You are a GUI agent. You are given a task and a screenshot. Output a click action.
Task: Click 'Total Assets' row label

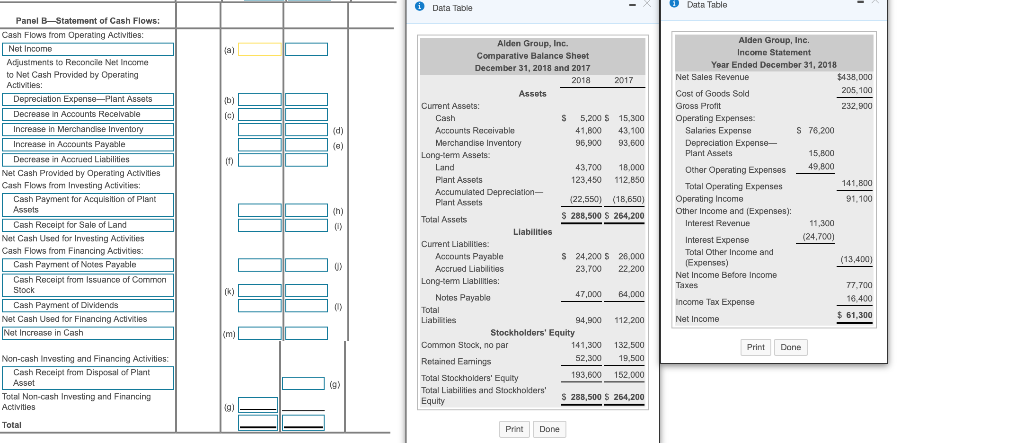[x=444, y=220]
